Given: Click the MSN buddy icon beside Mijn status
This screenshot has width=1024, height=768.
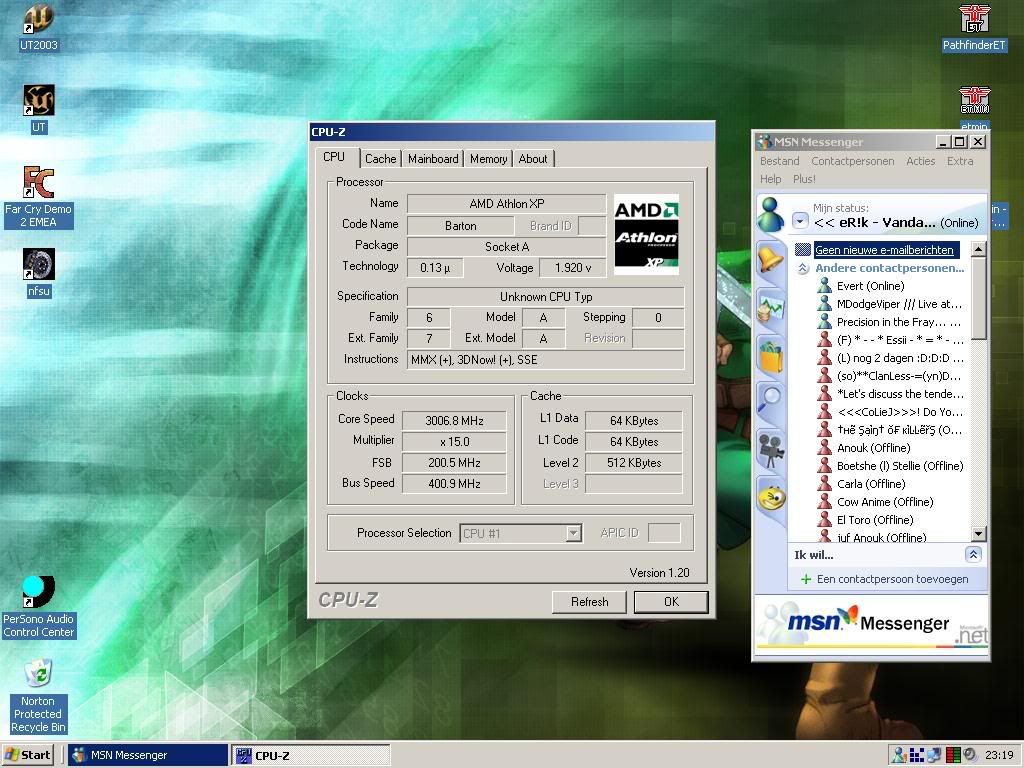Looking at the screenshot, I should pyautogui.click(x=771, y=215).
